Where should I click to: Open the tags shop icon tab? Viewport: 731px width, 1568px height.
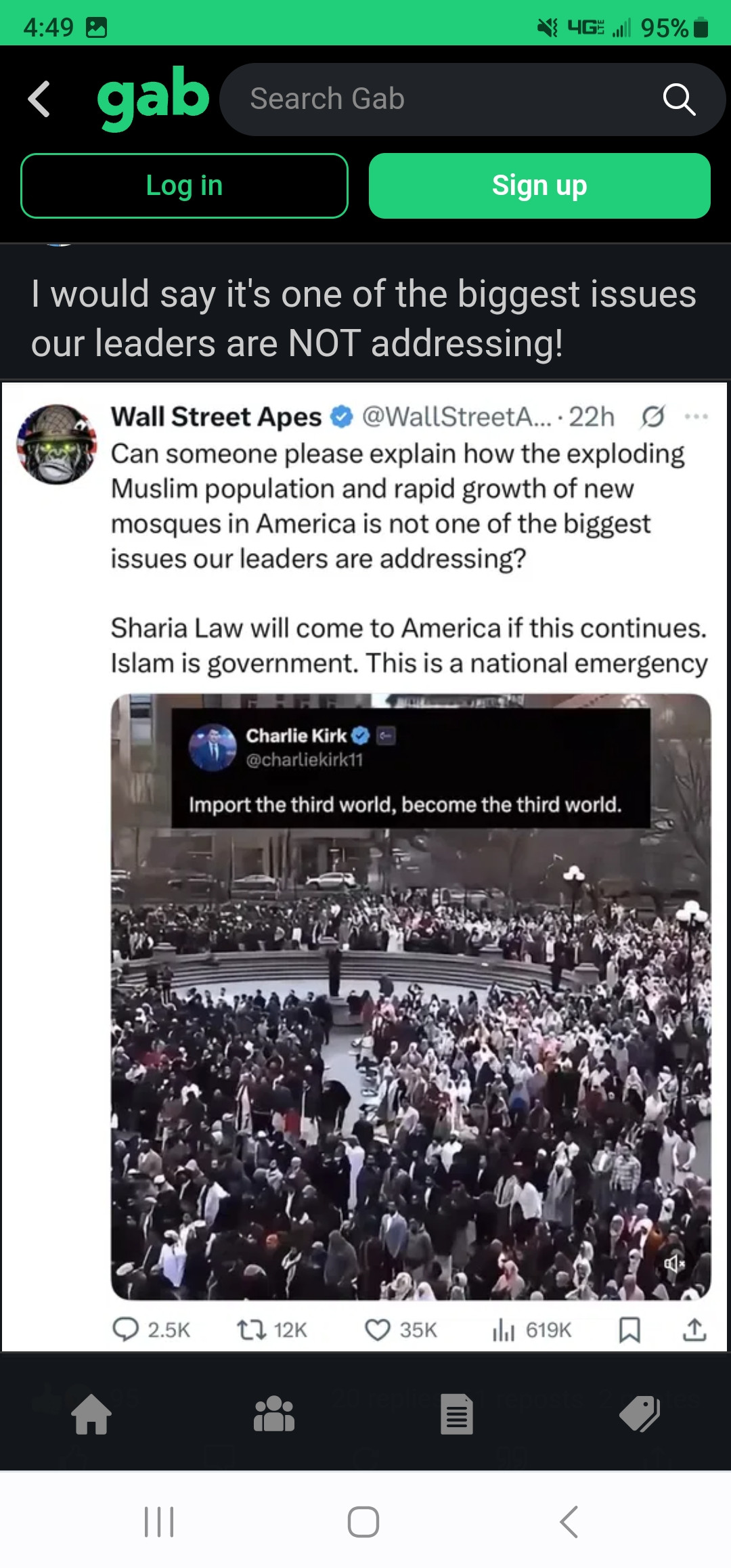click(640, 1414)
